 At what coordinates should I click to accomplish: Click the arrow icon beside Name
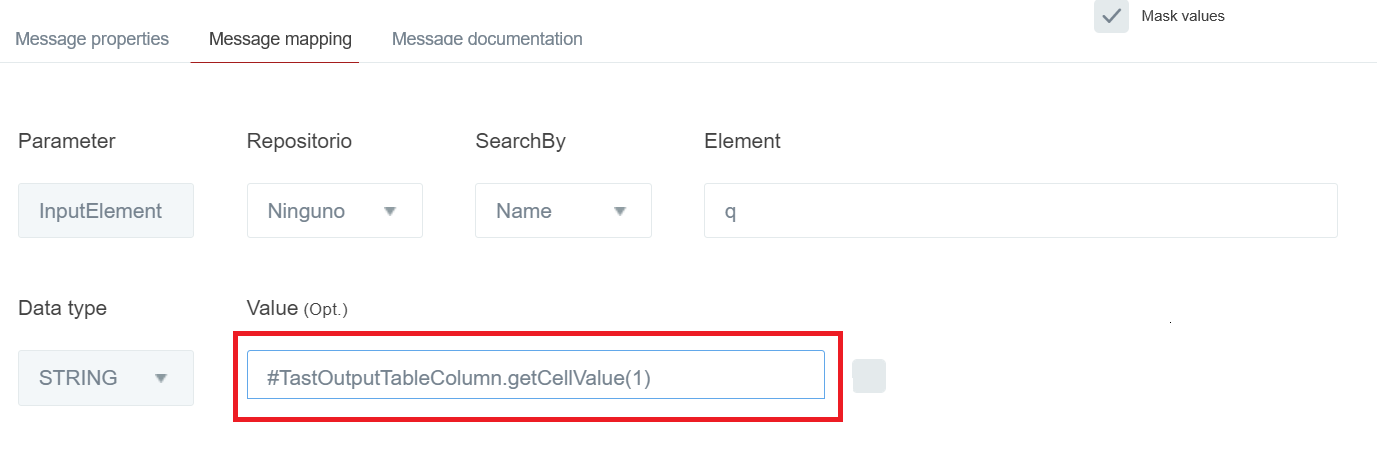619,211
